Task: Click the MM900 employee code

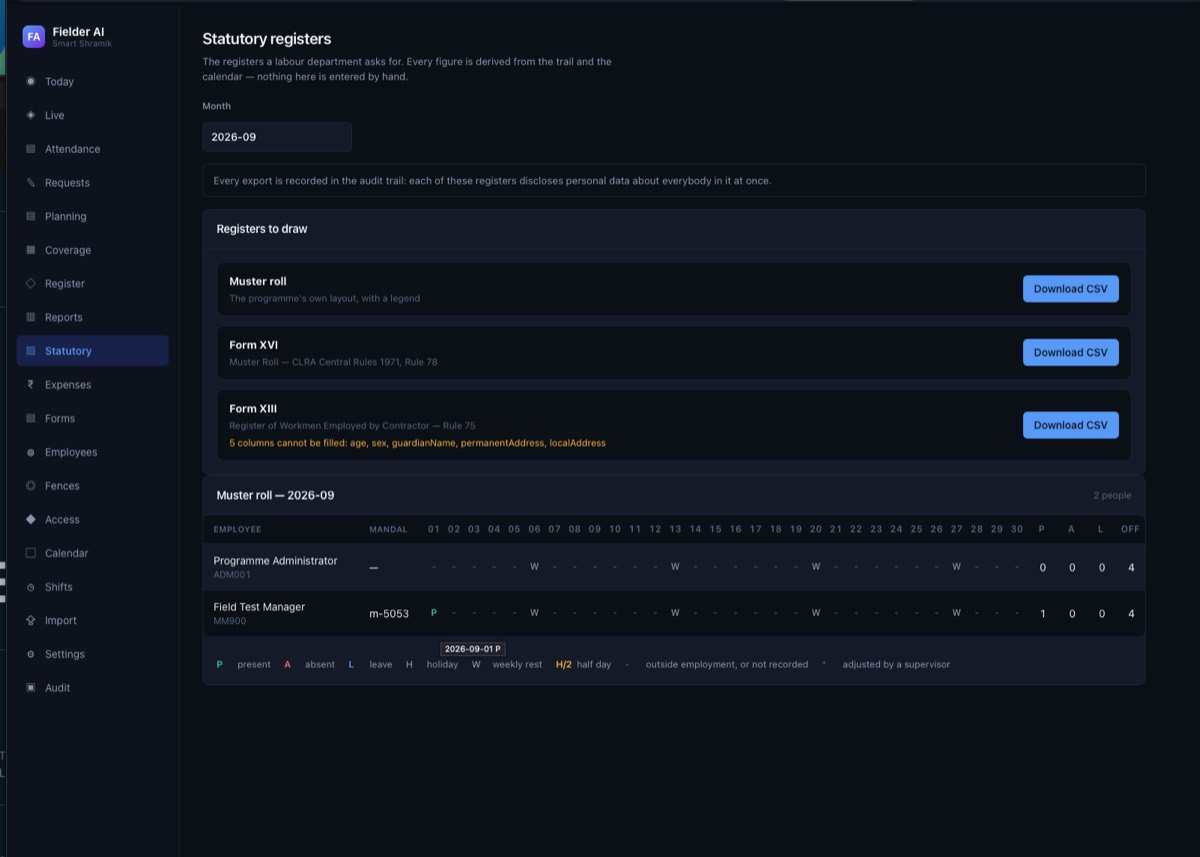Action: tap(229, 621)
